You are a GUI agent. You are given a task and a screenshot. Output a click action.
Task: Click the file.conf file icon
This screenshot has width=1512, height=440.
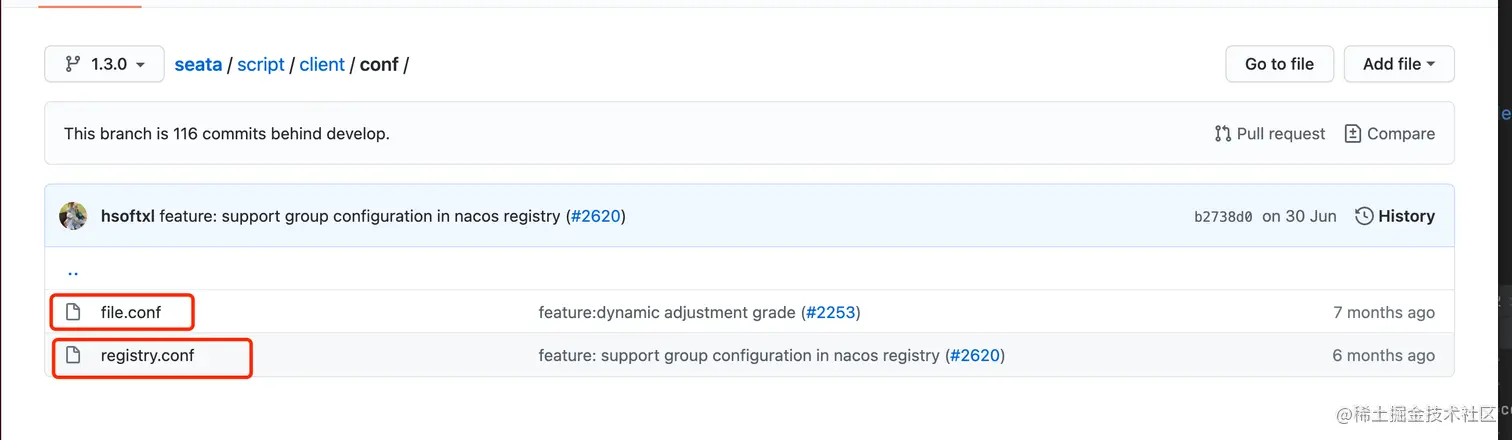coord(73,313)
